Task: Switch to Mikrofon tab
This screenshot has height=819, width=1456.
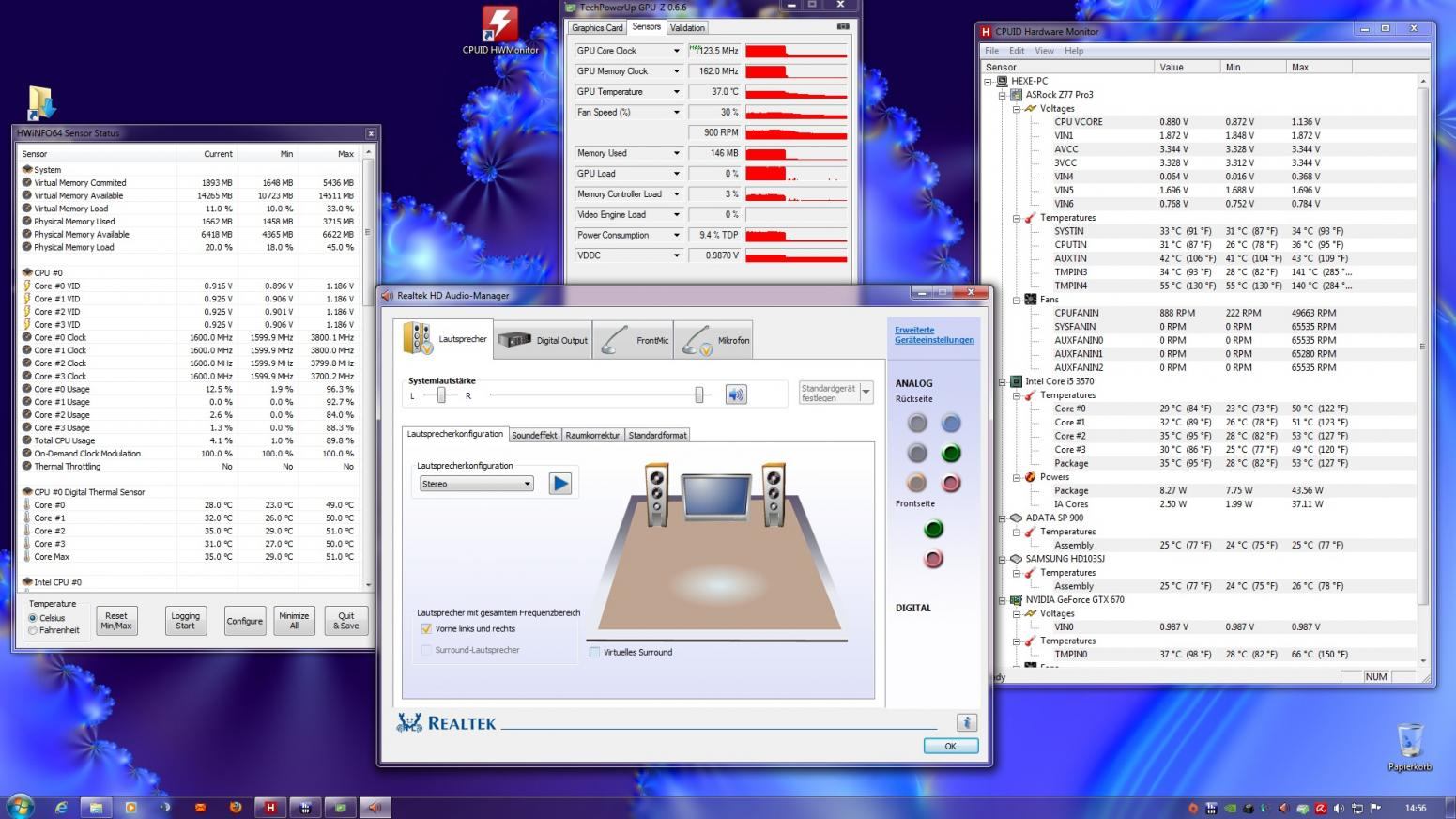Action: [713, 340]
